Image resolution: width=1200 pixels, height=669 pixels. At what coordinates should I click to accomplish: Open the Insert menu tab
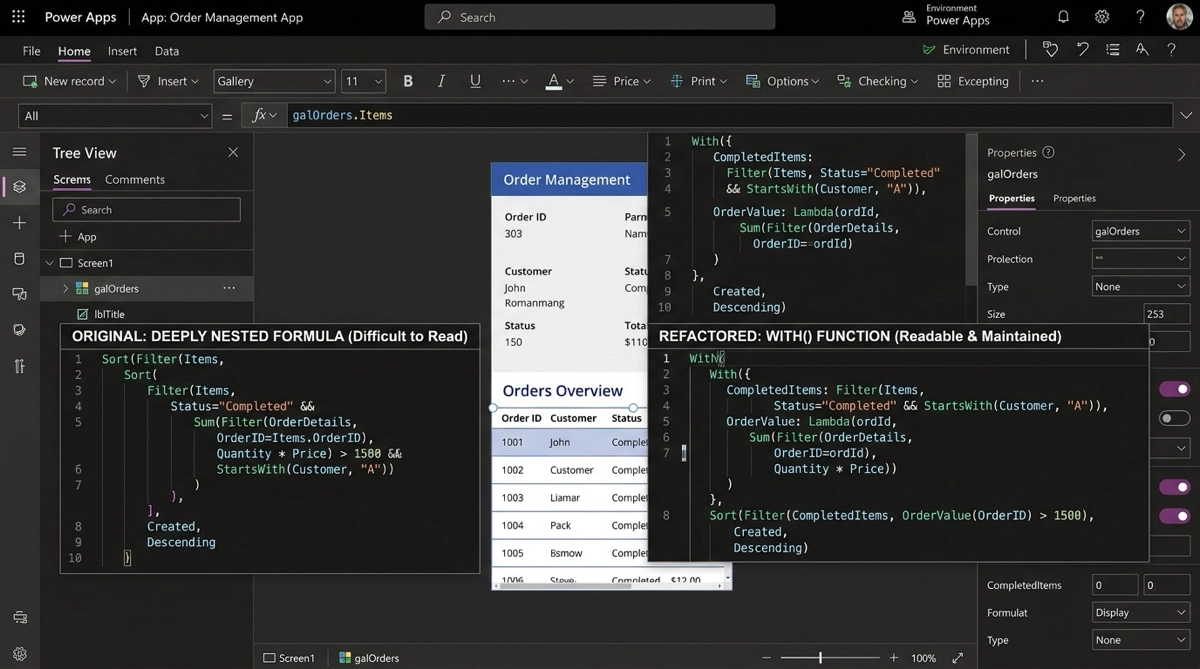coord(122,51)
